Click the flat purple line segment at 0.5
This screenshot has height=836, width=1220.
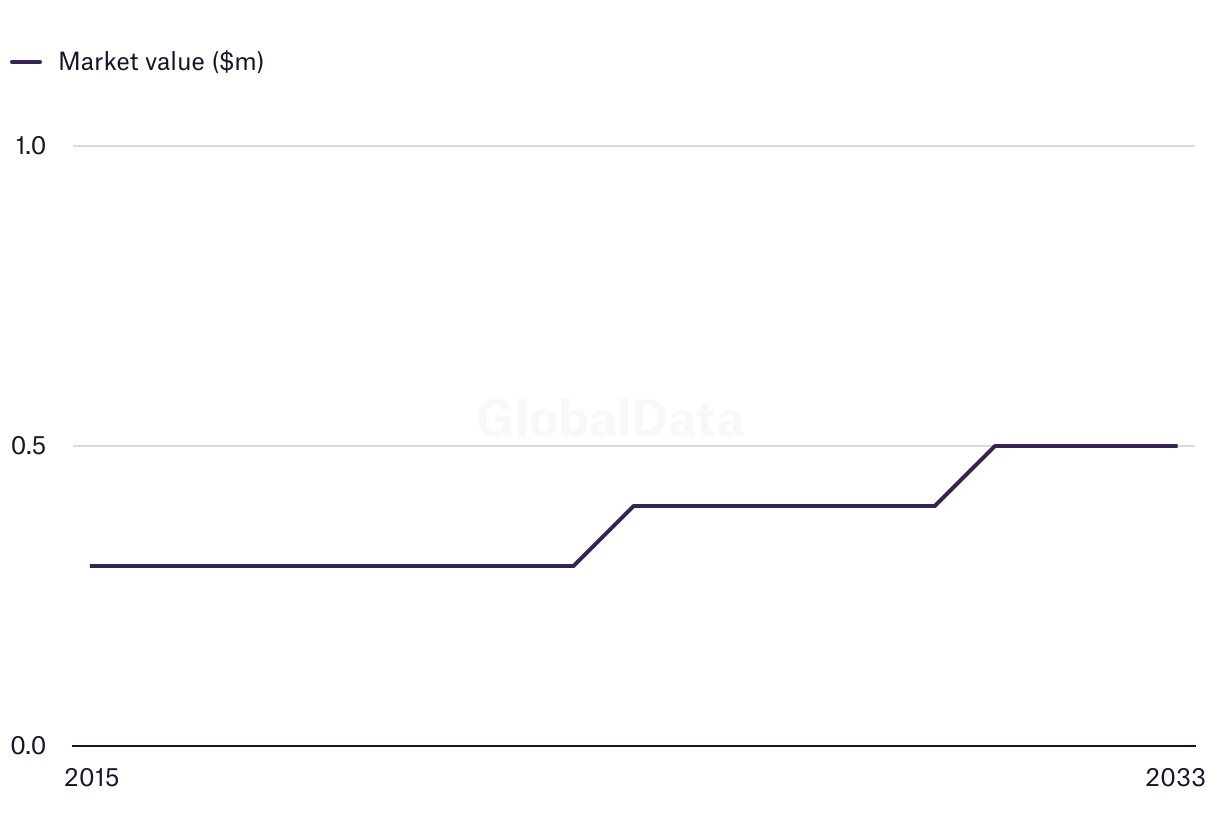point(1086,446)
